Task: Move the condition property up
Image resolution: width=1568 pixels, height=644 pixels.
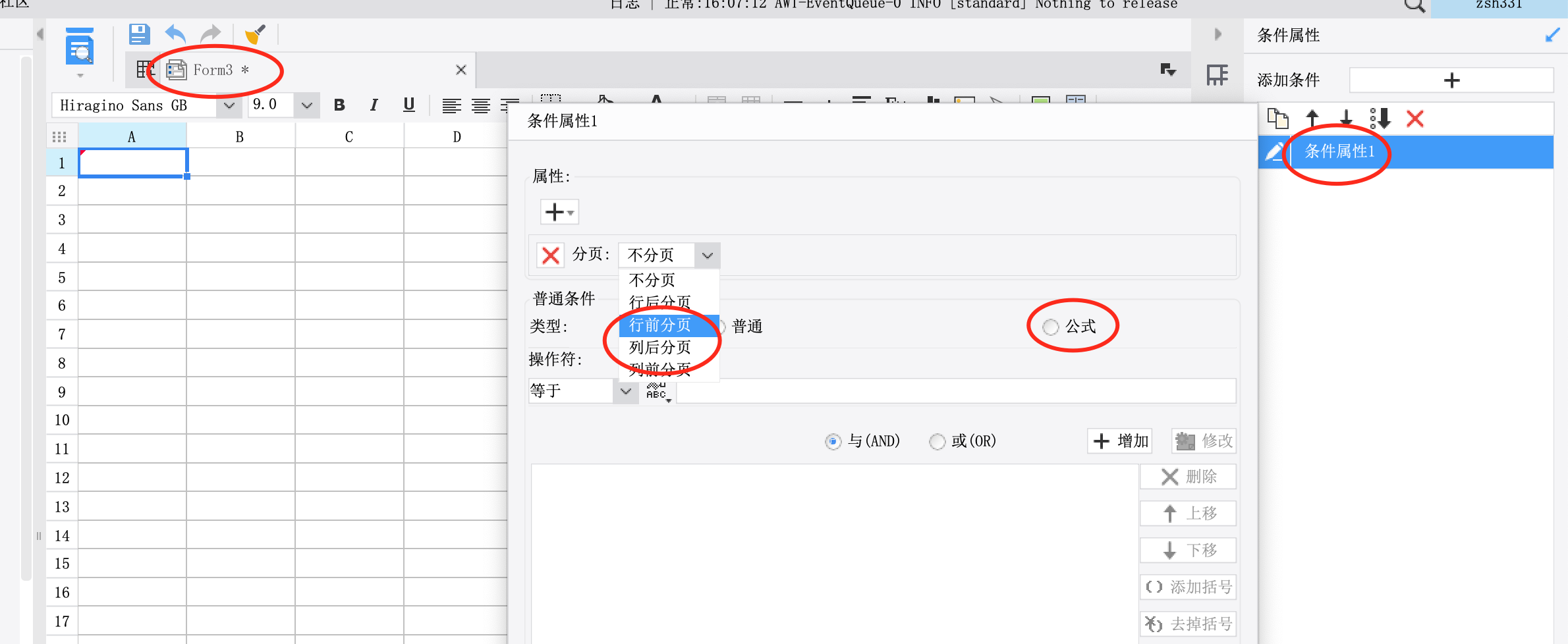Action: coord(1312,119)
